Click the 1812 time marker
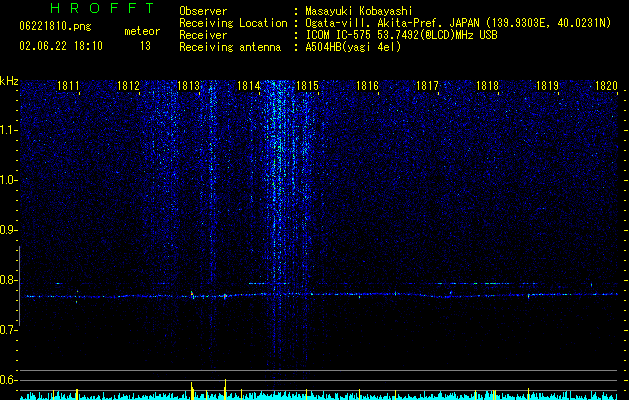This screenshot has width=629, height=400. [x=128, y=86]
